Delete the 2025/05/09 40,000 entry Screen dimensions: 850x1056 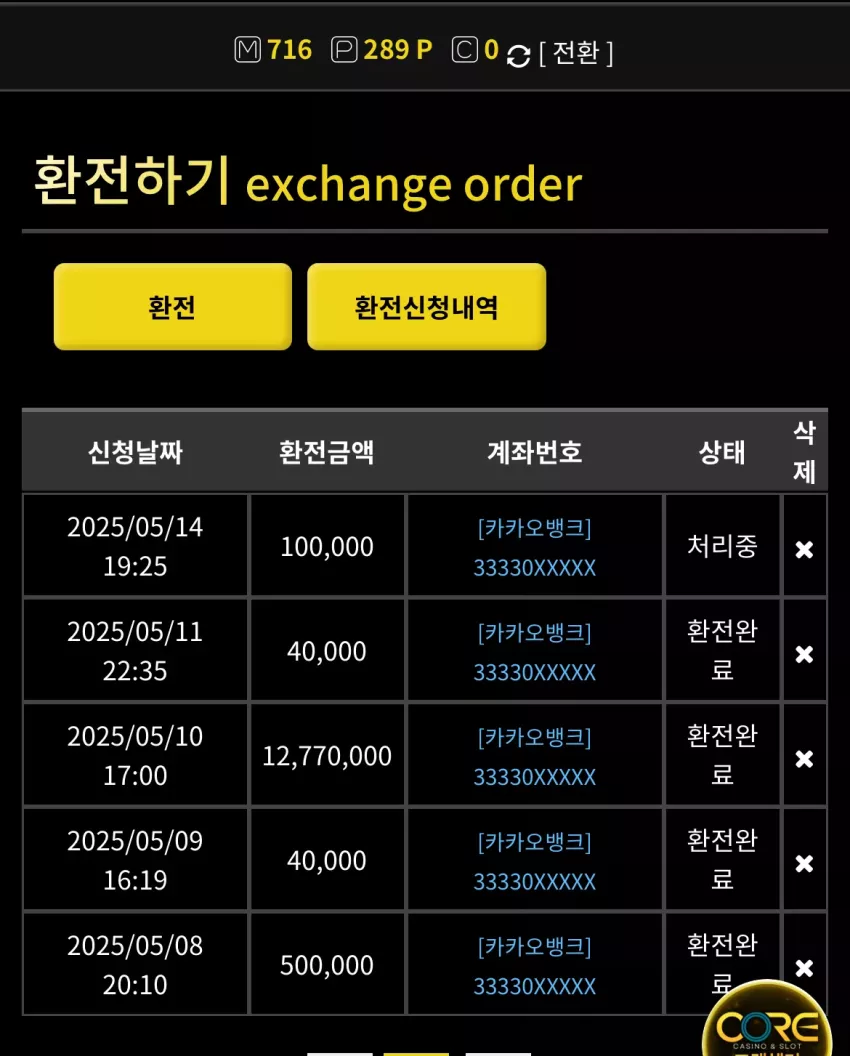(804, 863)
